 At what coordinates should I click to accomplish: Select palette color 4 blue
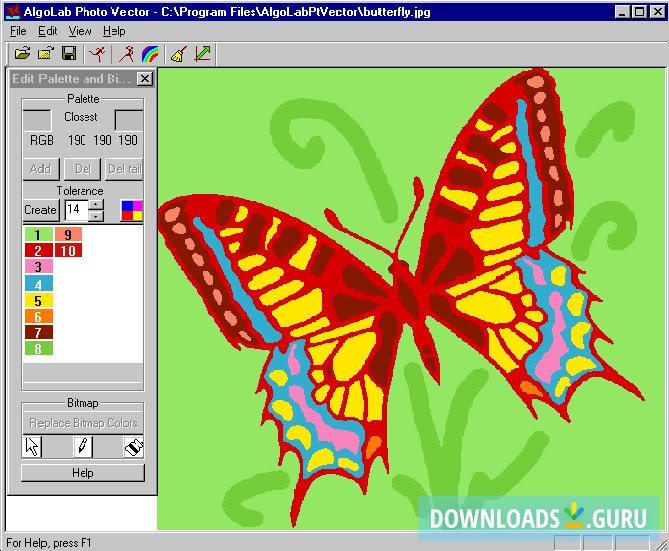click(38, 284)
